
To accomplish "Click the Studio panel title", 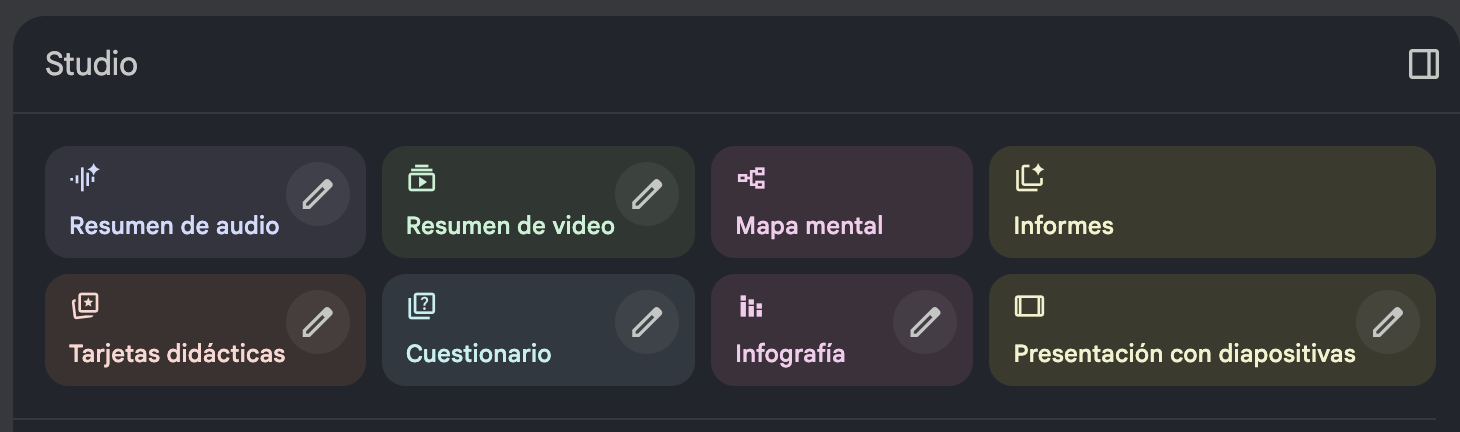I will [x=91, y=65].
